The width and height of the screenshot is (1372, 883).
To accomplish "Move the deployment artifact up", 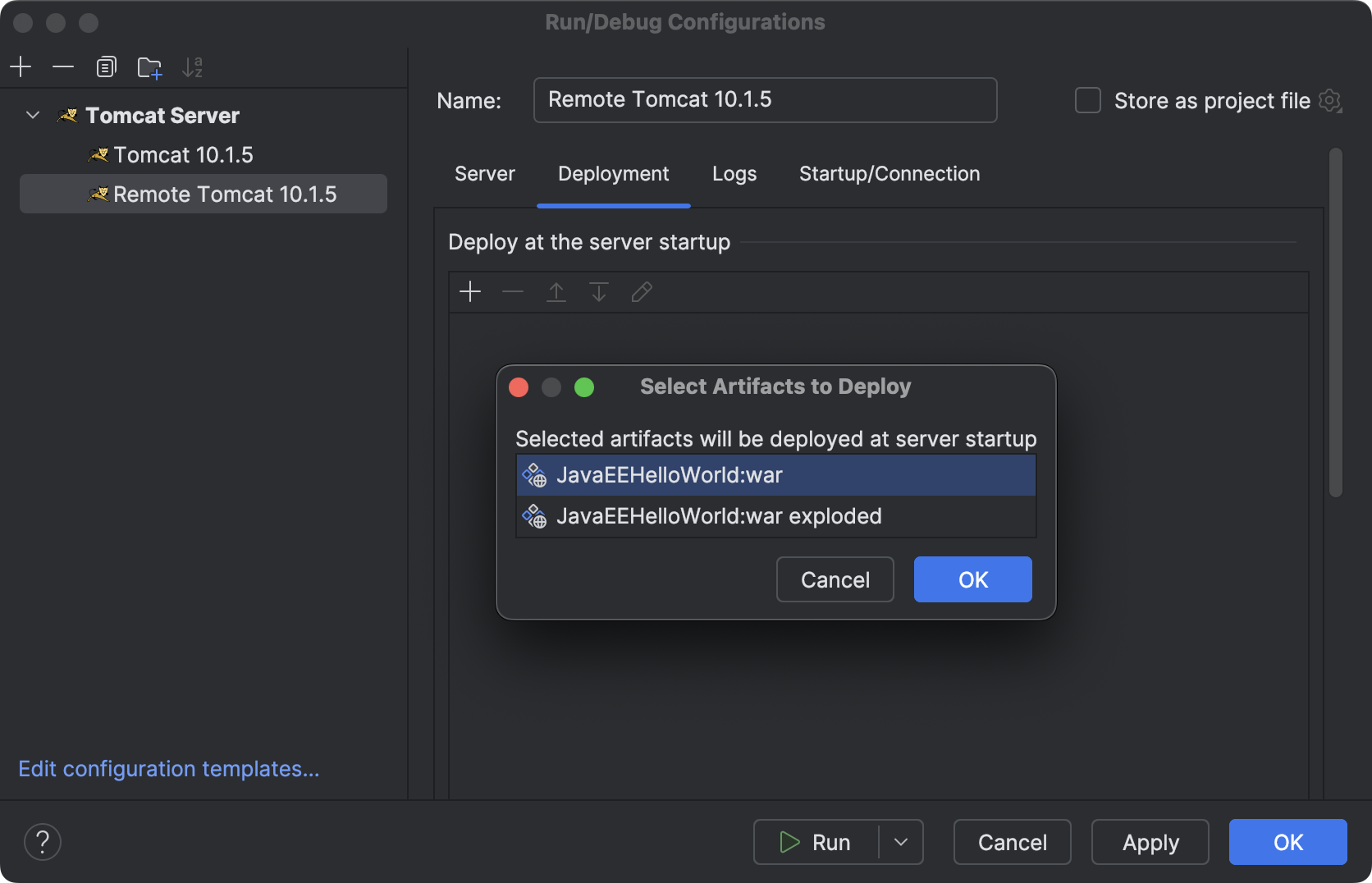I will 556,291.
